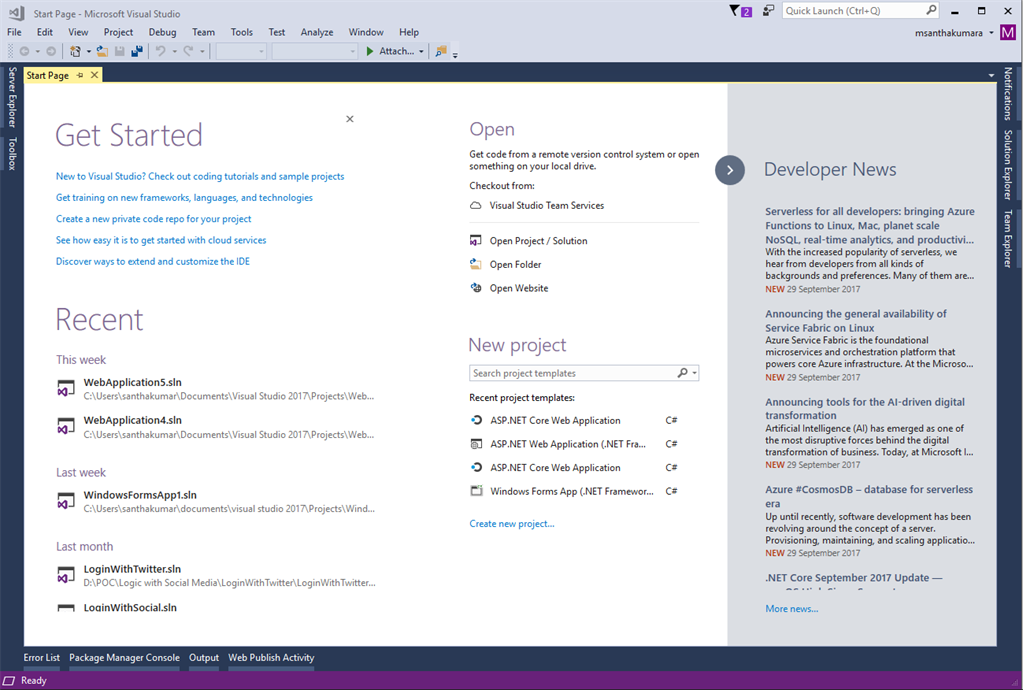
Task: Open the Team Explorer side tab
Action: click(x=1008, y=238)
